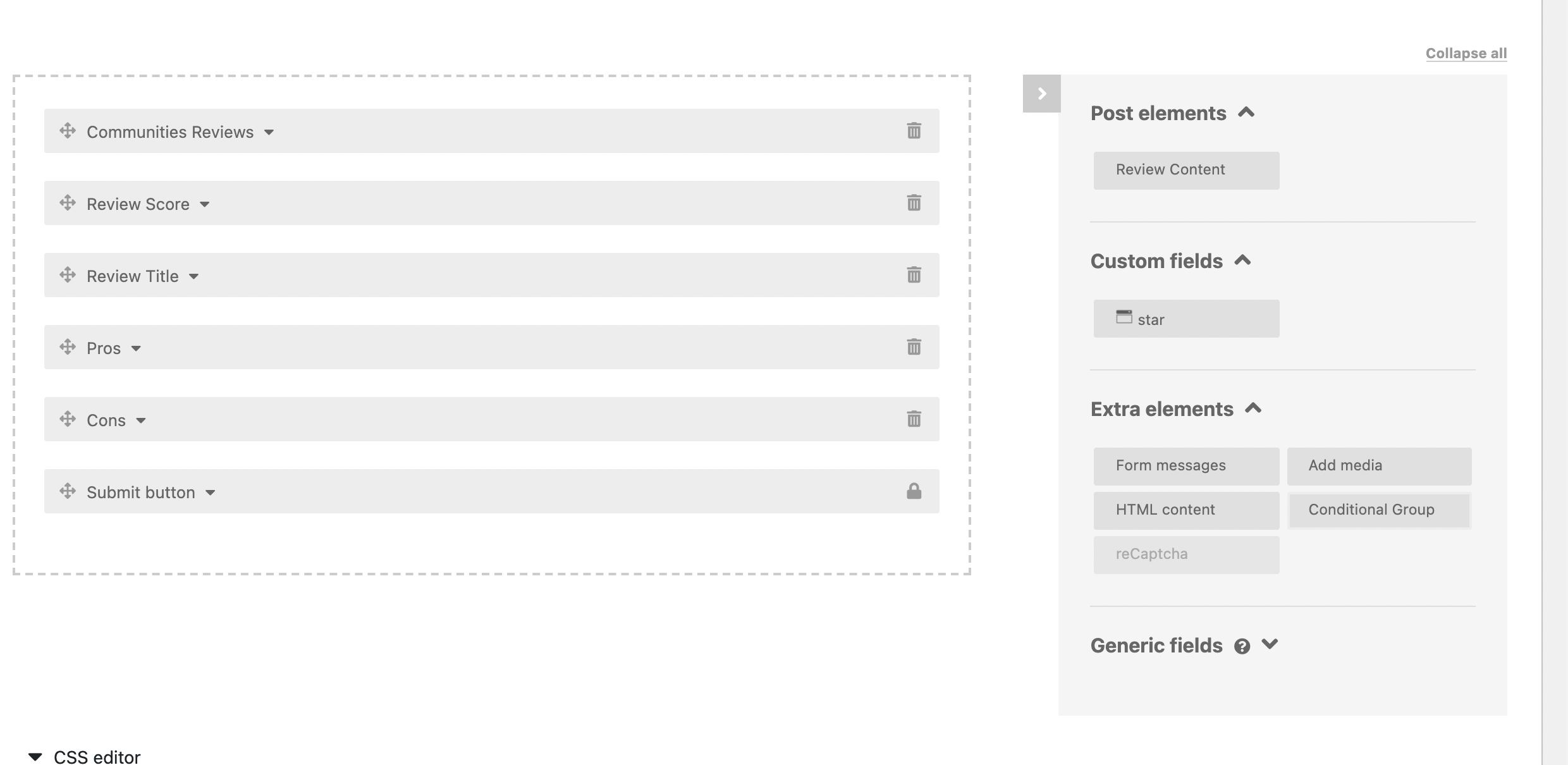Add the HTML content element

point(1186,510)
